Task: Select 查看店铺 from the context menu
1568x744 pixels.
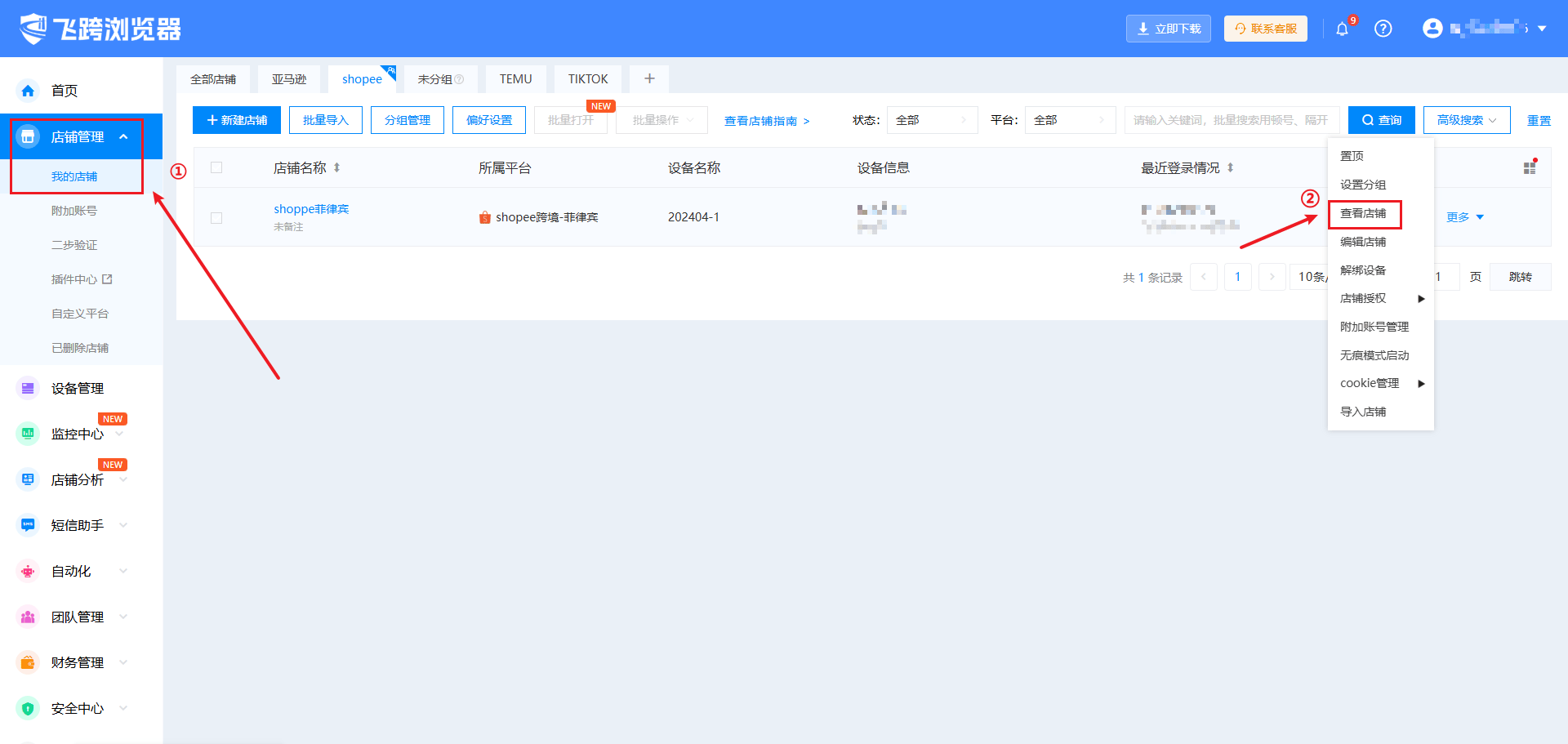Action: point(1363,214)
